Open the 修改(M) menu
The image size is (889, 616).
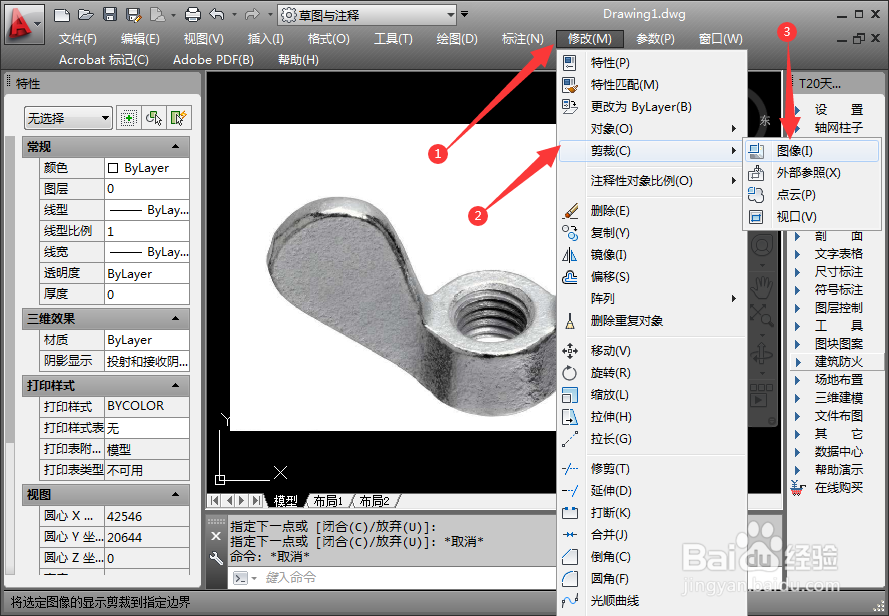(590, 39)
